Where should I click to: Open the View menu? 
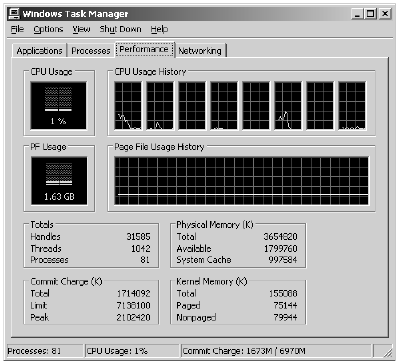[x=81, y=29]
